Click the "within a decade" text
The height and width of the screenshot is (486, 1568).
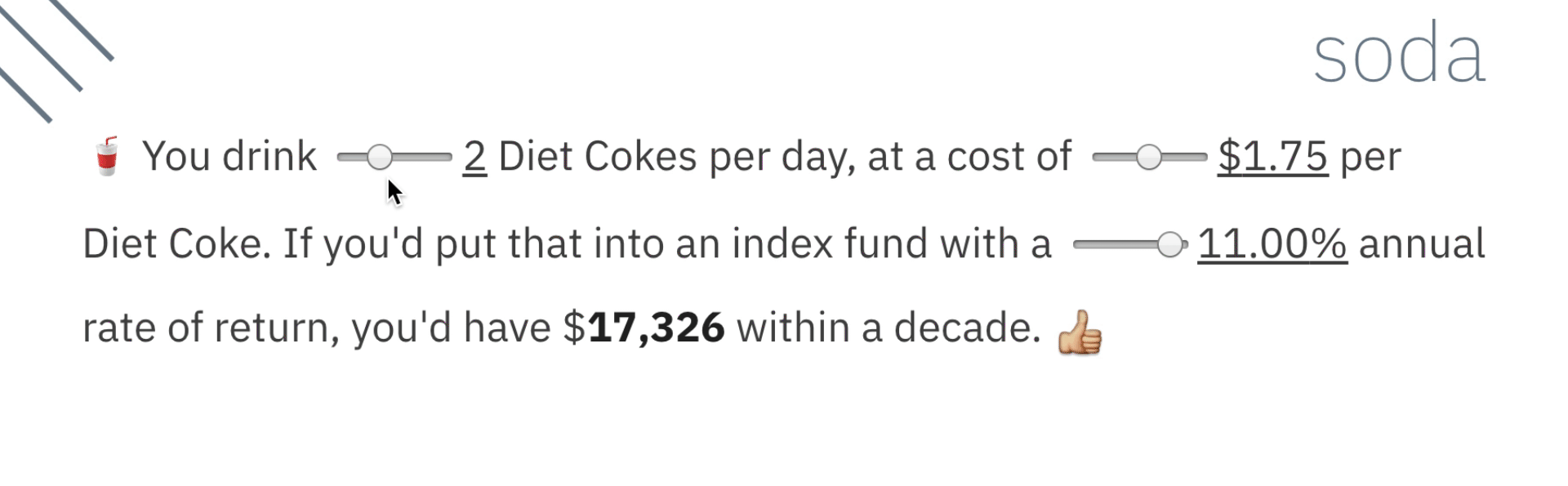click(x=889, y=328)
